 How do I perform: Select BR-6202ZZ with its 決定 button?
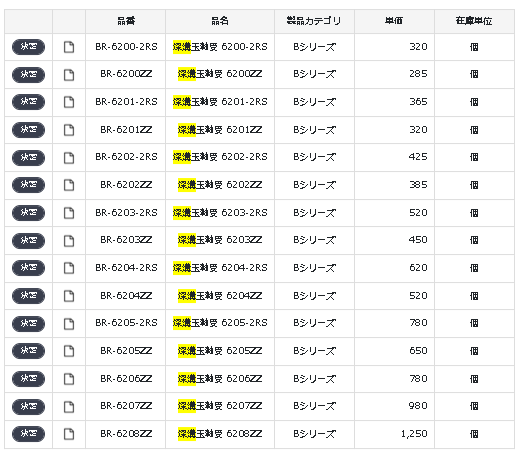[x=28, y=185]
